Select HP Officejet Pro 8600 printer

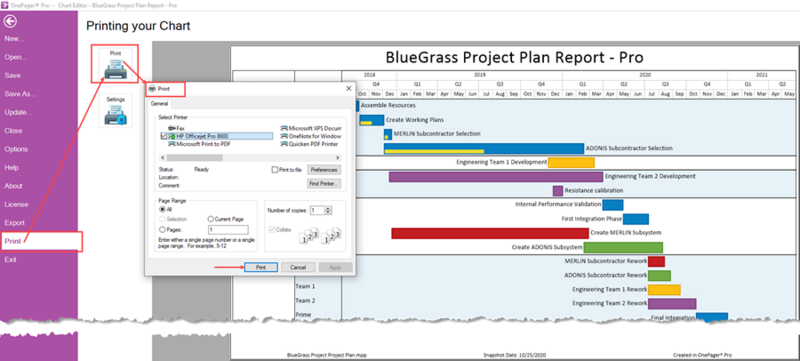pyautogui.click(x=216, y=136)
